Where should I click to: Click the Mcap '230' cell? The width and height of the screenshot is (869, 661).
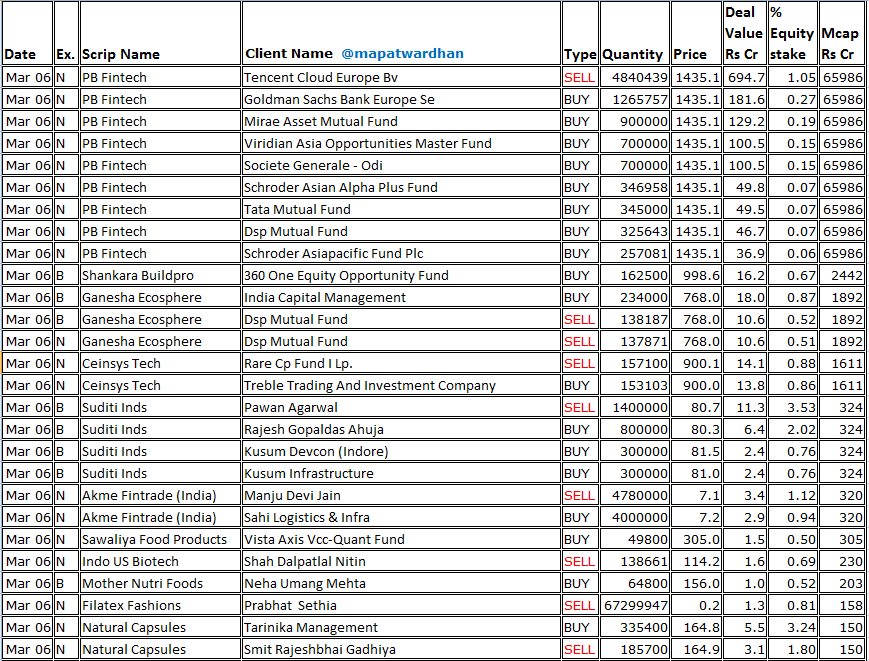click(841, 561)
